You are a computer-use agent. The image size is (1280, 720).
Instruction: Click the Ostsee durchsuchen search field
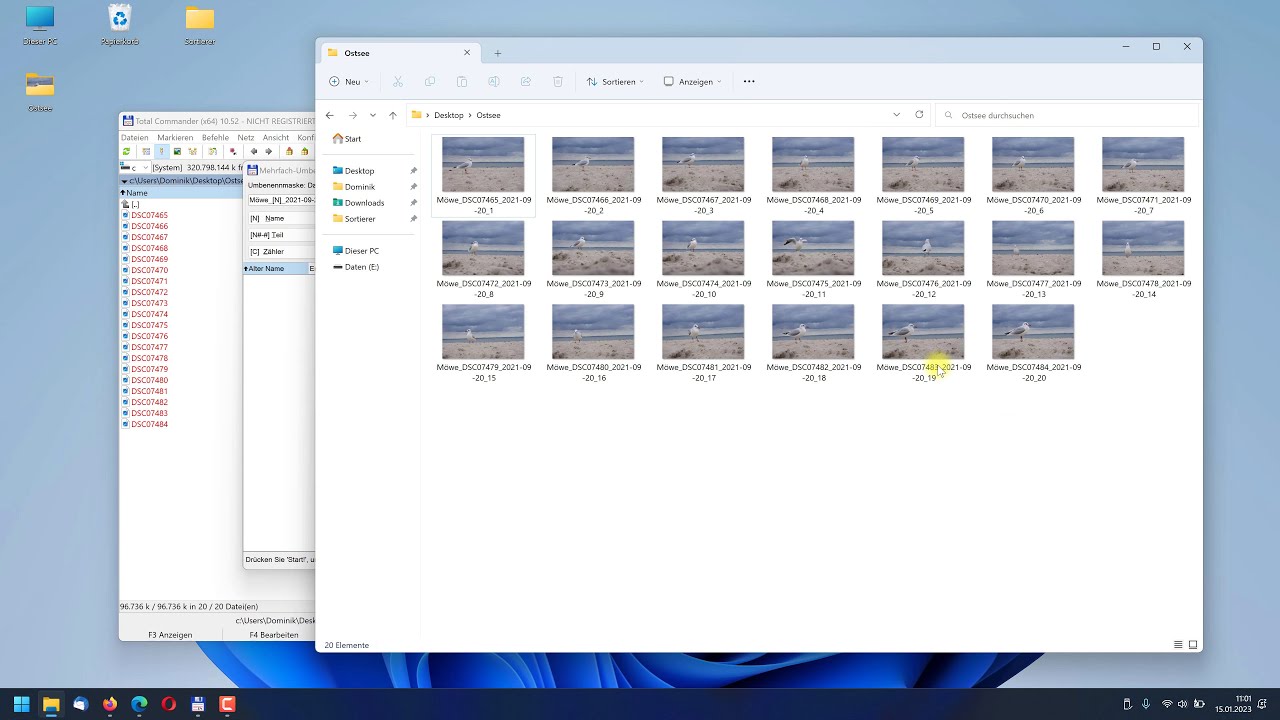pyautogui.click(x=1068, y=115)
